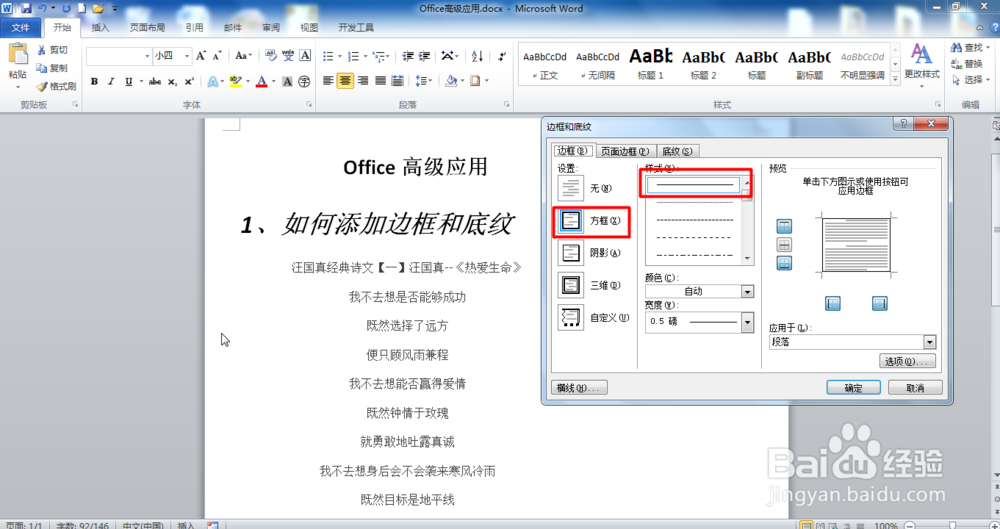Toggle Underline formatting
The image size is (1000, 529).
(128, 82)
